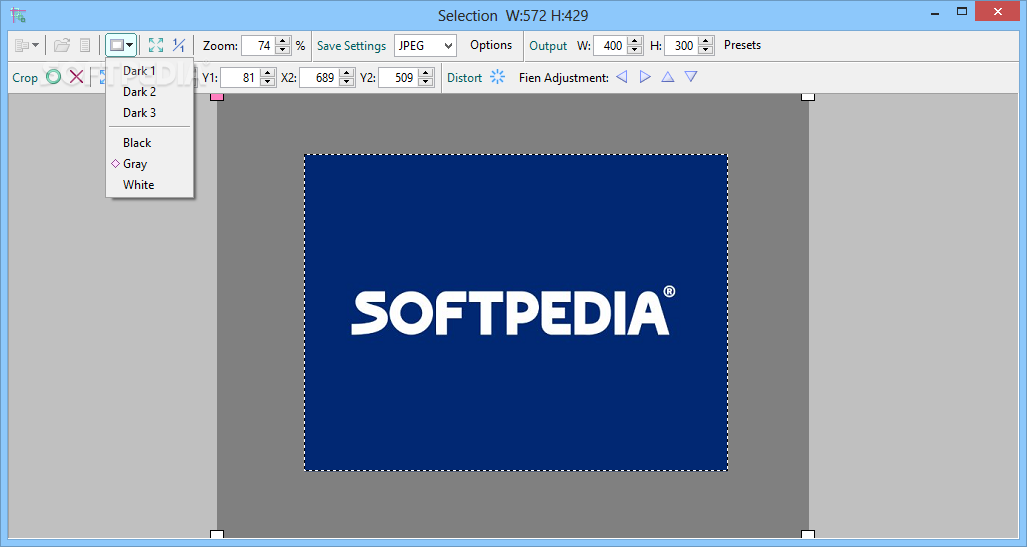1027x547 pixels.
Task: Decrease the Y1 value
Action: click(x=267, y=83)
